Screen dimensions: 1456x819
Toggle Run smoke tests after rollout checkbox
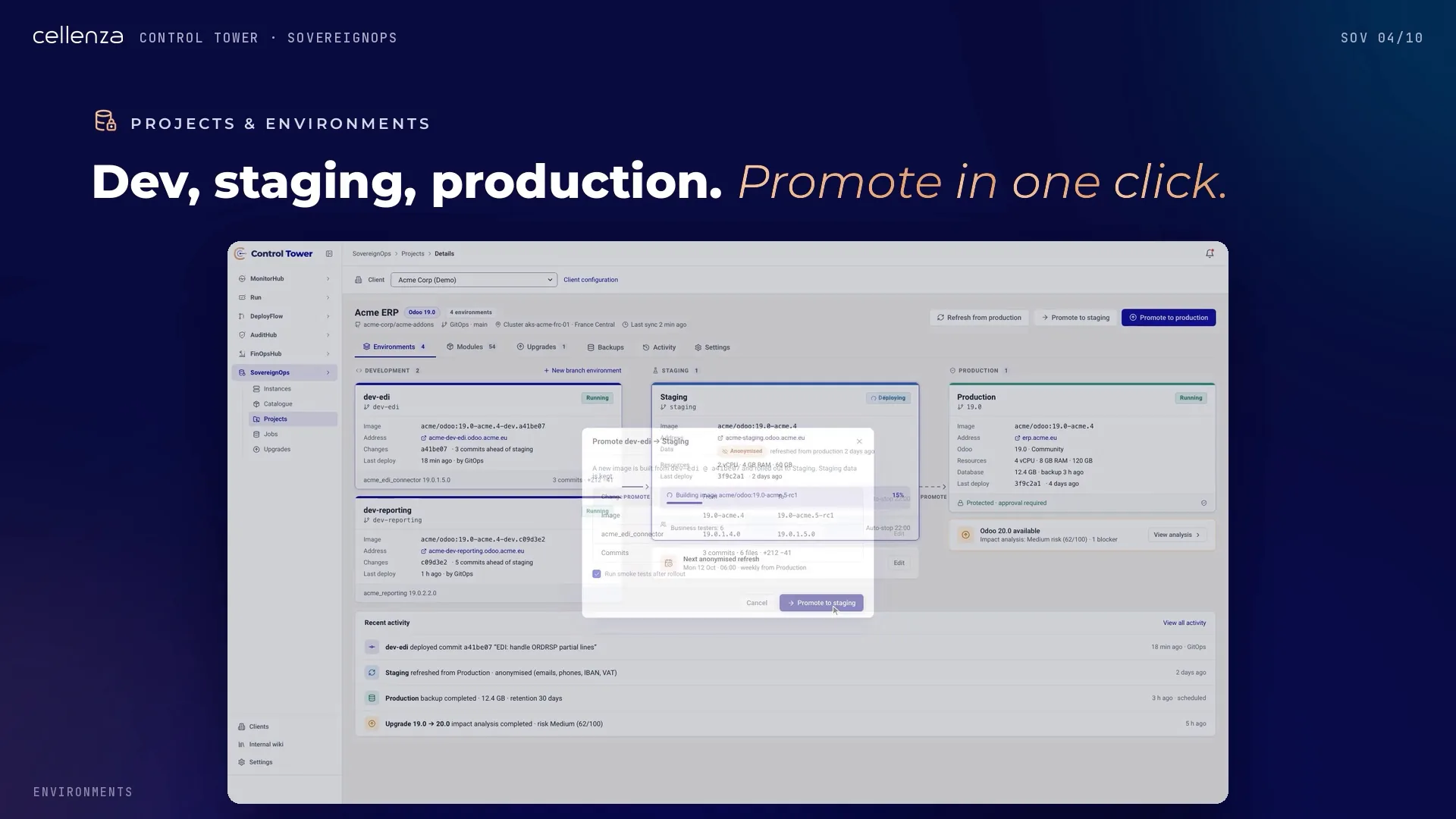597,574
